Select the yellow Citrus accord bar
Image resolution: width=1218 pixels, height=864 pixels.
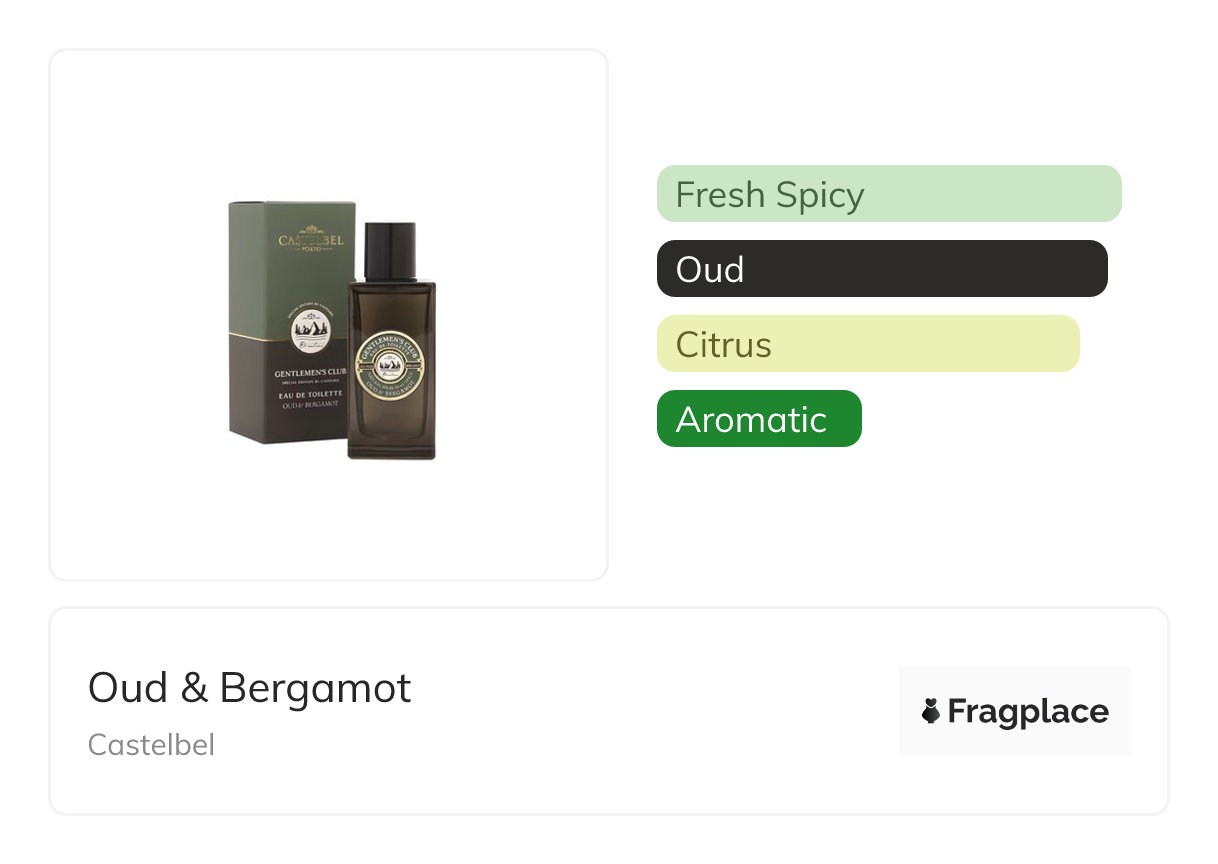(x=867, y=344)
